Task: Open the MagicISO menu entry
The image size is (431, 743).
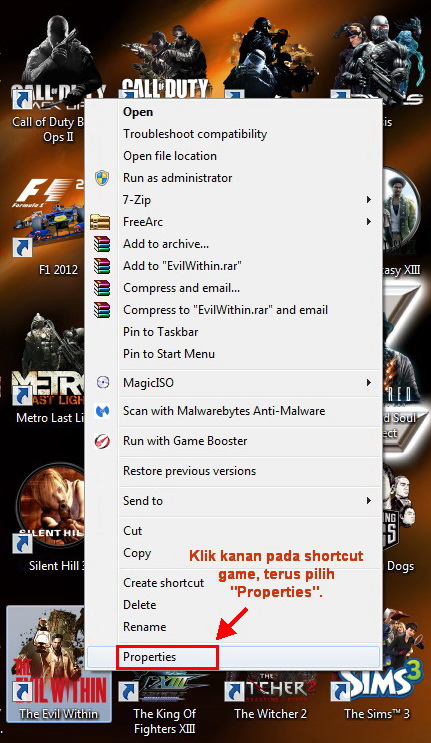Action: [233, 382]
